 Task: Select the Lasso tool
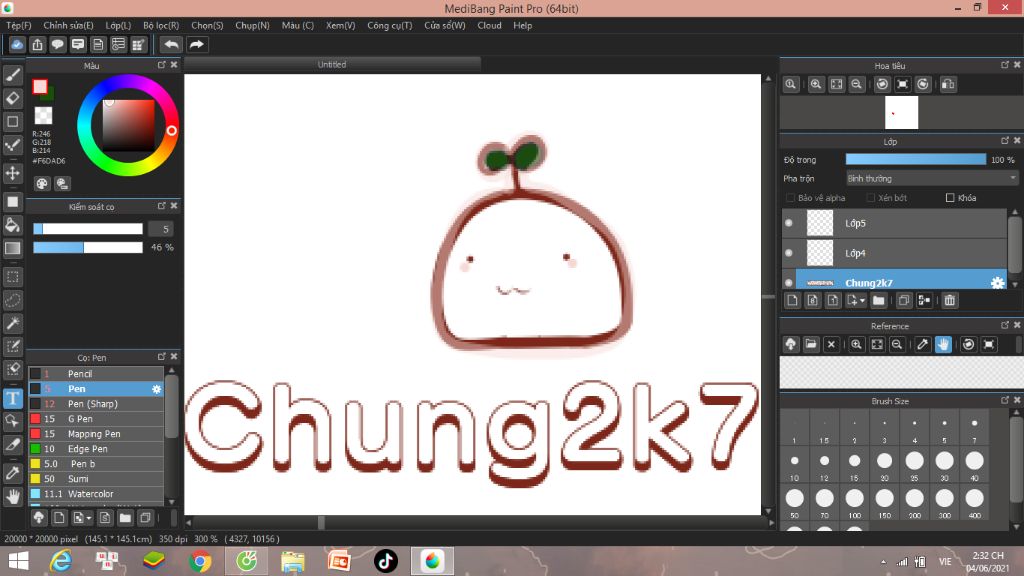[x=12, y=300]
